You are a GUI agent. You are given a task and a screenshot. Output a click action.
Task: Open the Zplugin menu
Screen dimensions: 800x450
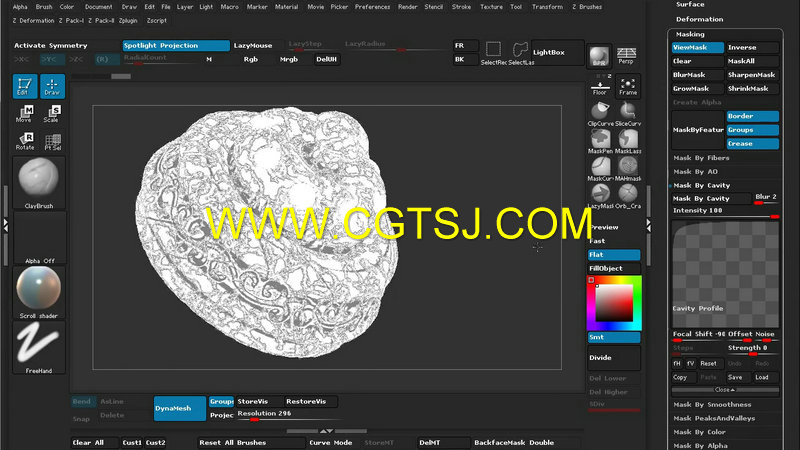[x=128, y=21]
